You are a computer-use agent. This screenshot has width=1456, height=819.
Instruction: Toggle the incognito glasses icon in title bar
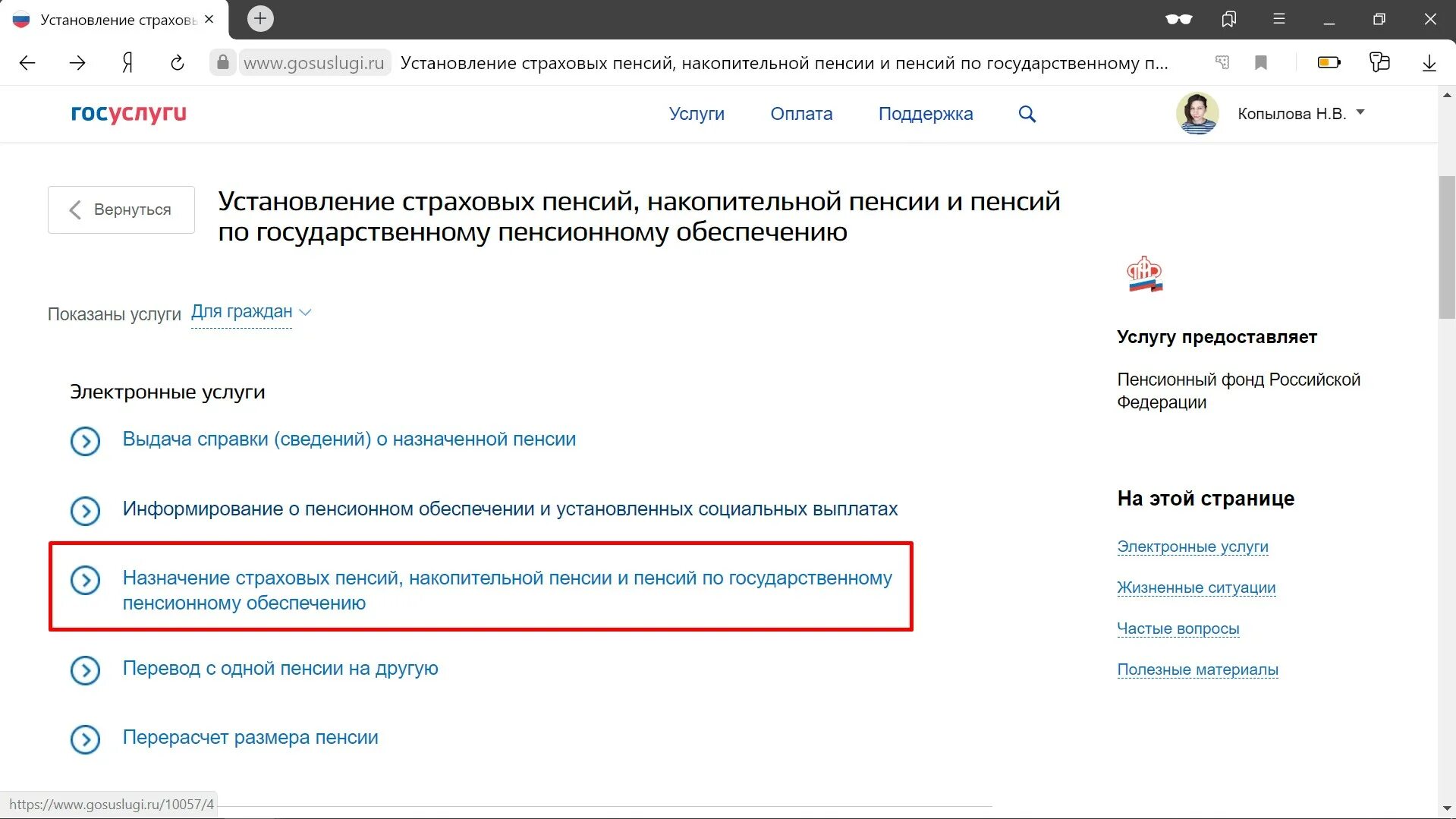[x=1178, y=19]
